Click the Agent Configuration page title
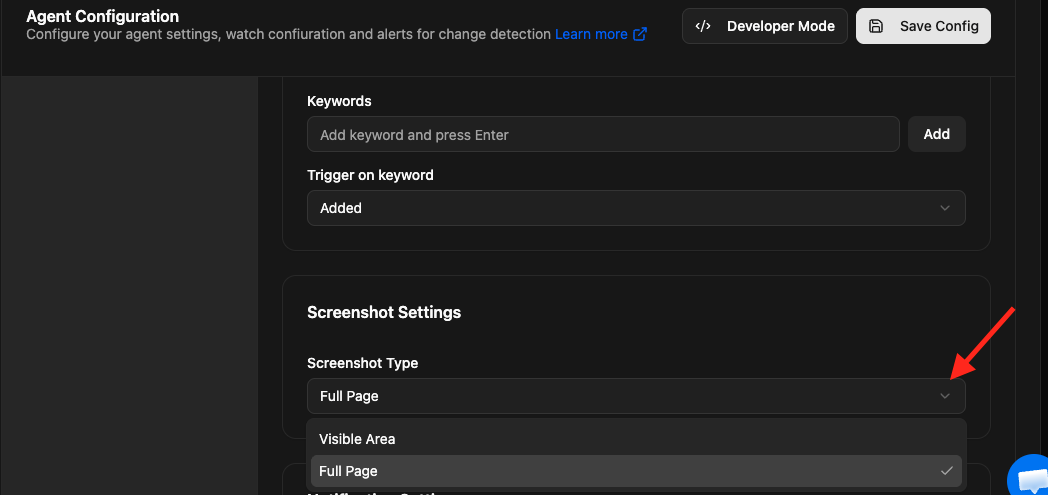This screenshot has width=1048, height=495. 103,16
